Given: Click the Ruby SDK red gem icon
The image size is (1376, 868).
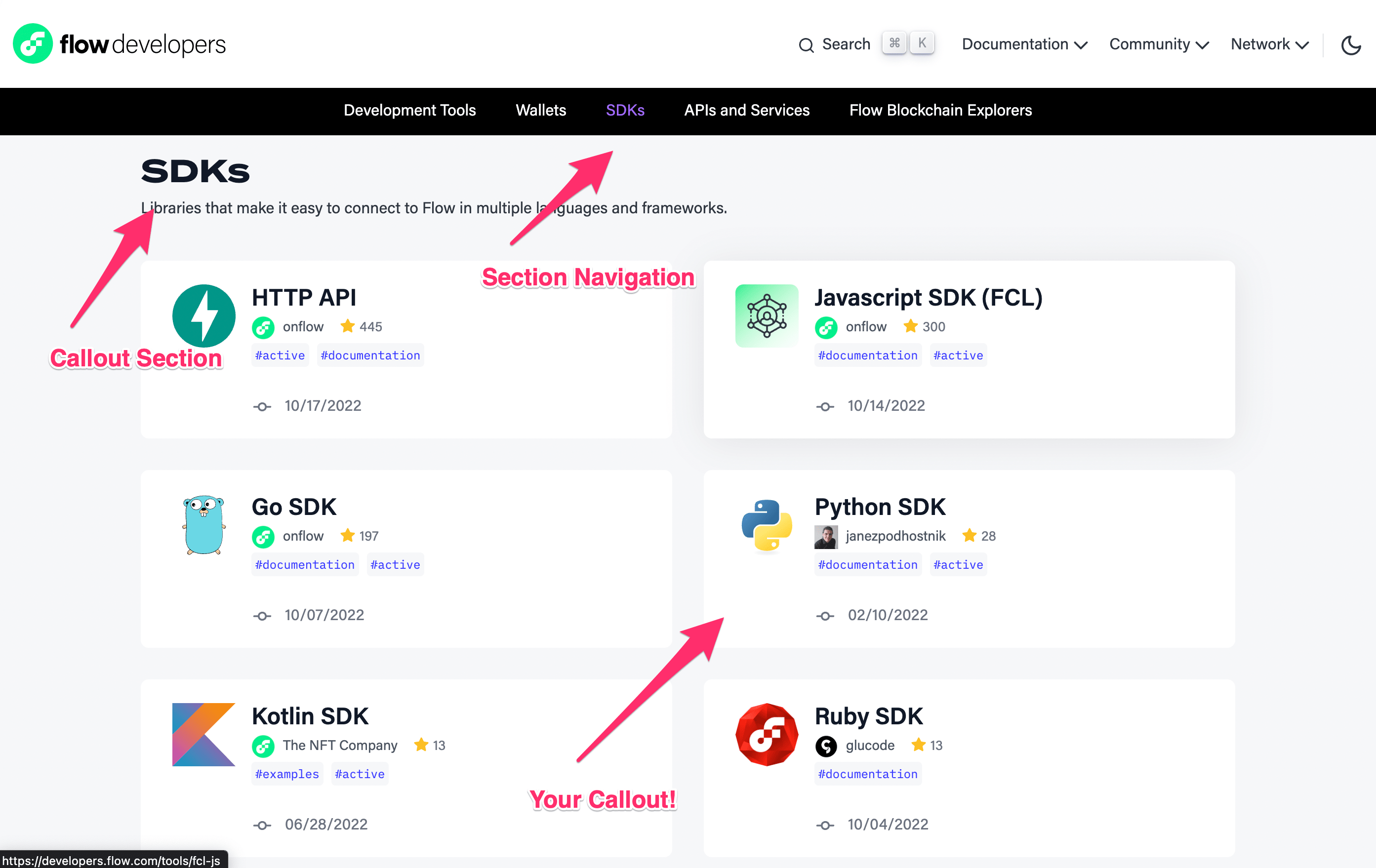Looking at the screenshot, I should coord(767,734).
